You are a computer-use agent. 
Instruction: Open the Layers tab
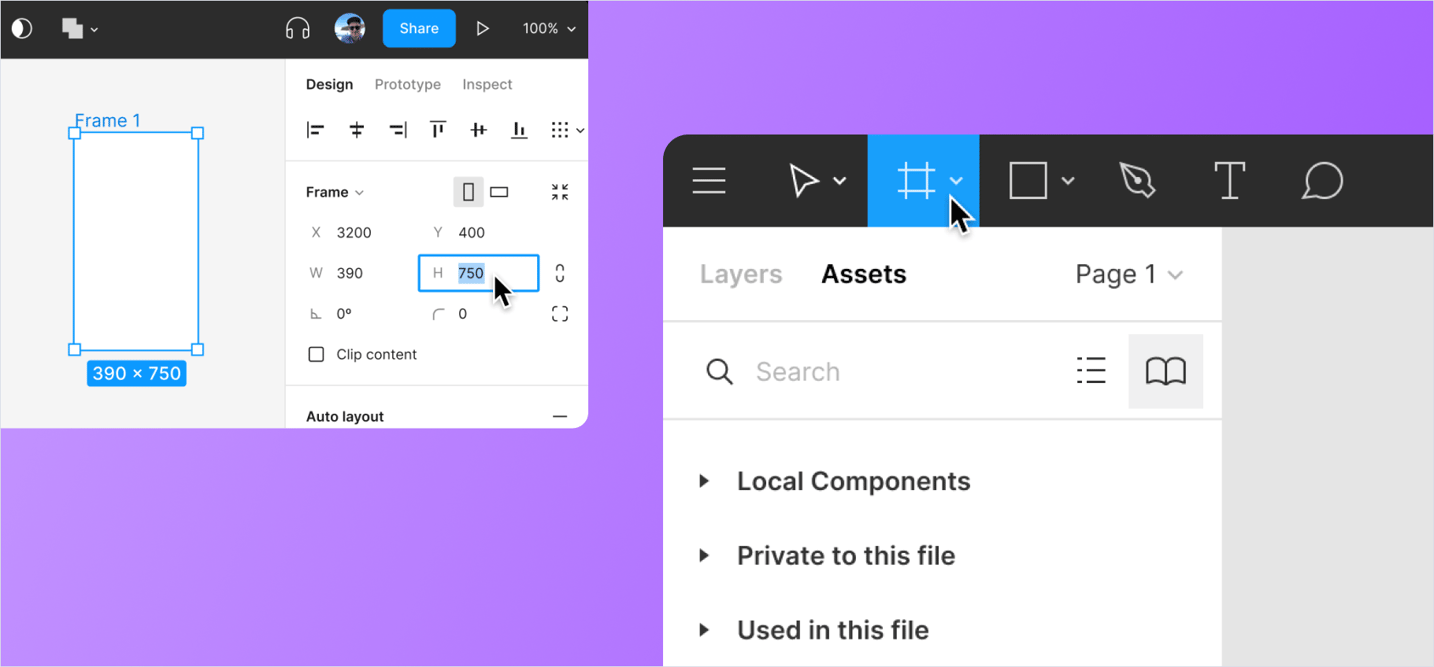pyautogui.click(x=741, y=273)
